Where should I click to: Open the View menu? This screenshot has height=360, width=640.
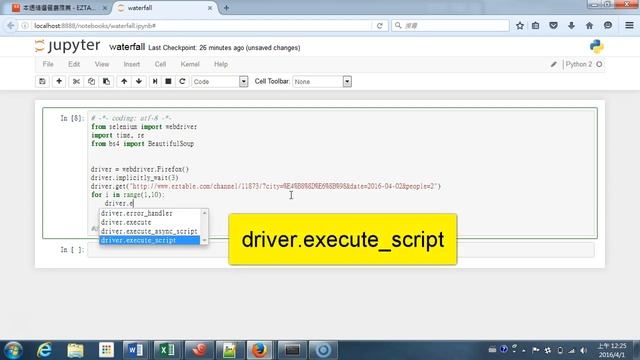coord(102,64)
